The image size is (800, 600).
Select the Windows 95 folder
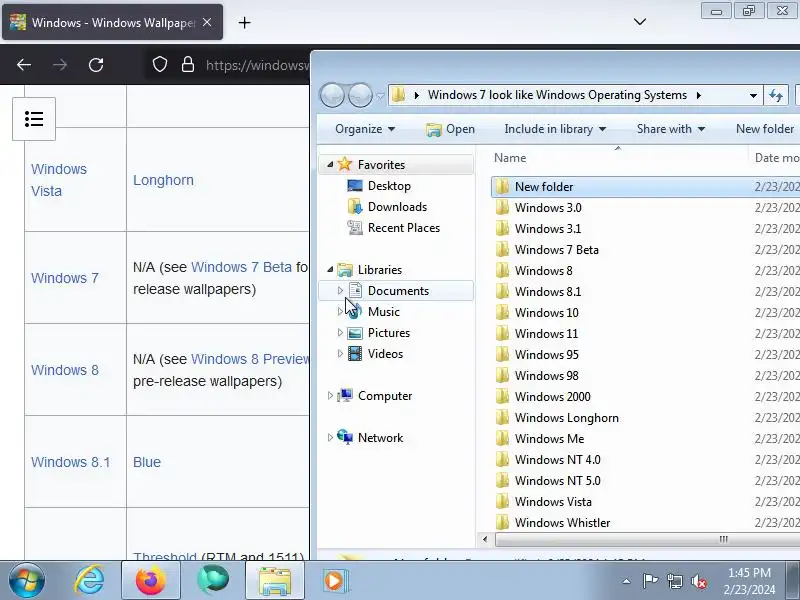click(546, 355)
